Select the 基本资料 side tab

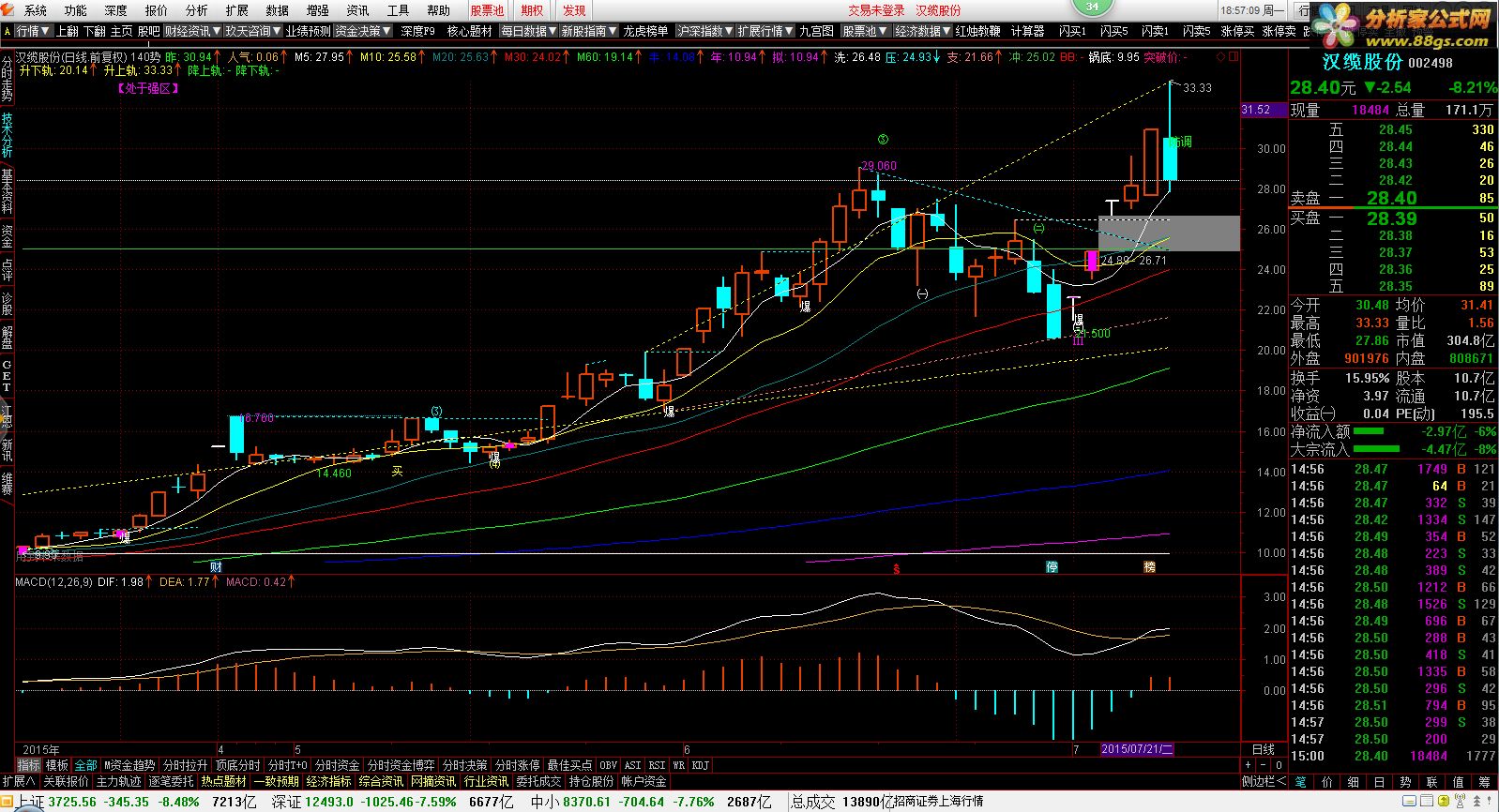point(7,191)
